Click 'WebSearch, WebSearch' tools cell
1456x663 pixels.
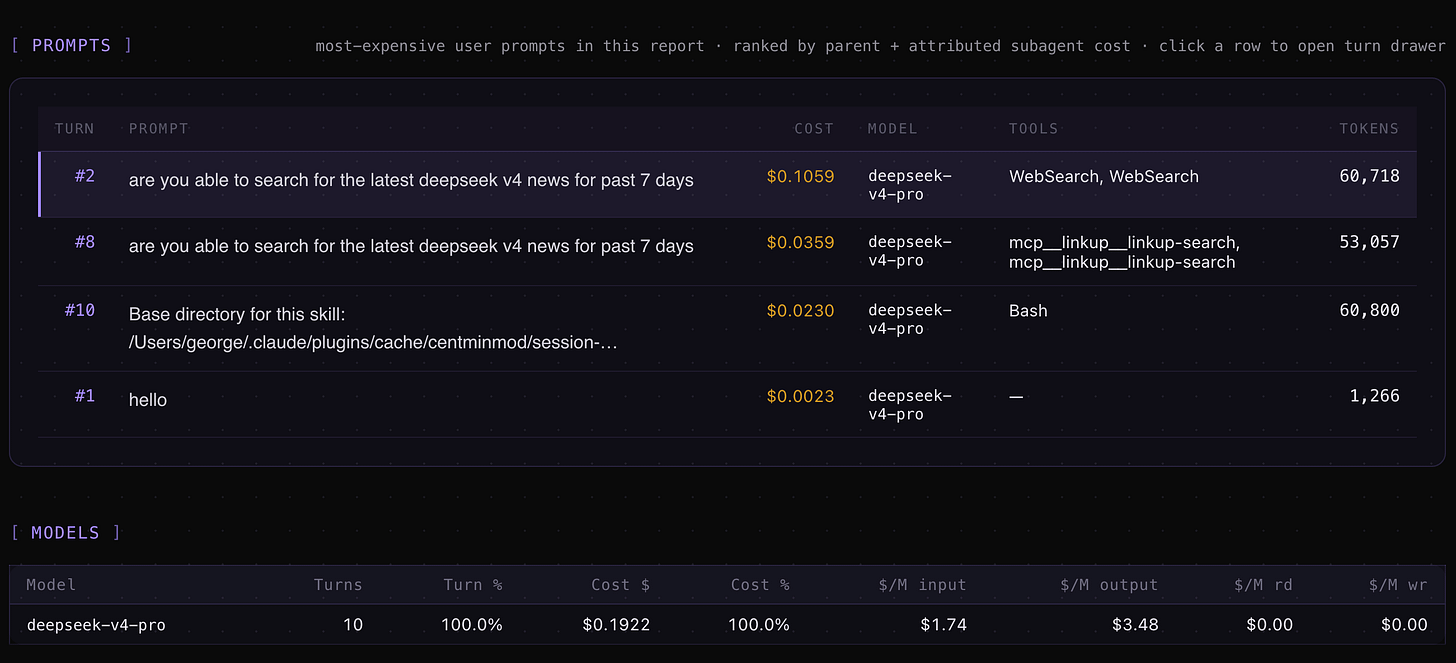(x=1104, y=176)
